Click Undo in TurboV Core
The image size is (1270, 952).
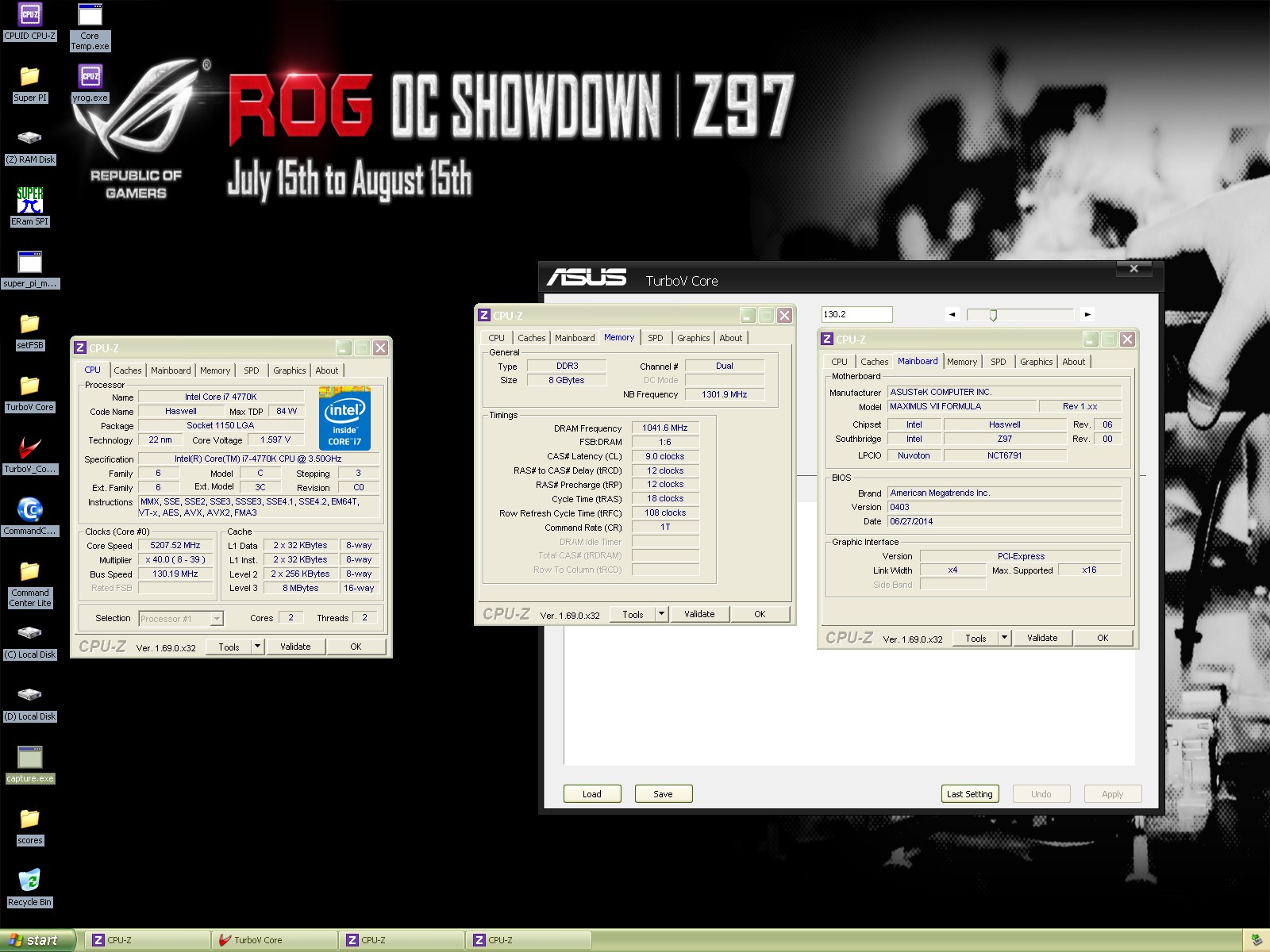(1041, 794)
